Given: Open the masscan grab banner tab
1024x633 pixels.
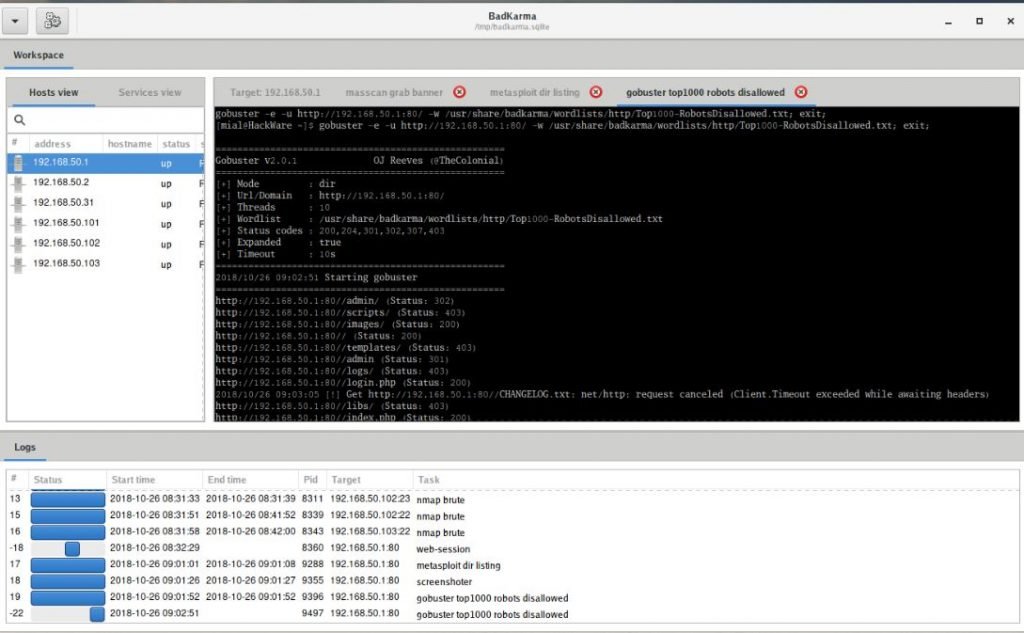Looking at the screenshot, I should click(394, 93).
